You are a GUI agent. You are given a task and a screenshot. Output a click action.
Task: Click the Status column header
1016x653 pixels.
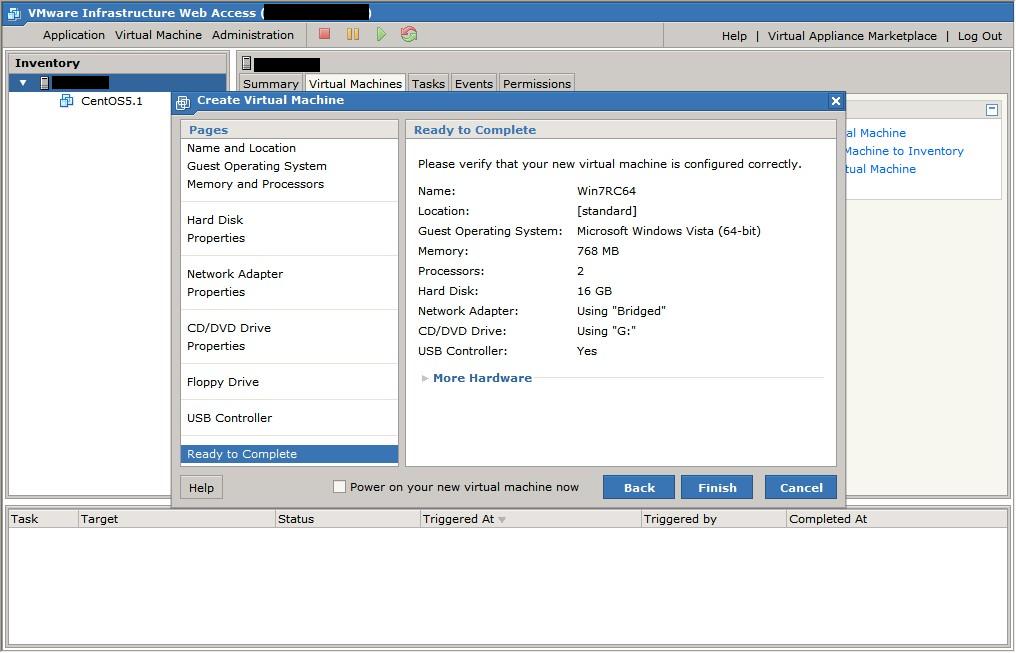pos(347,519)
